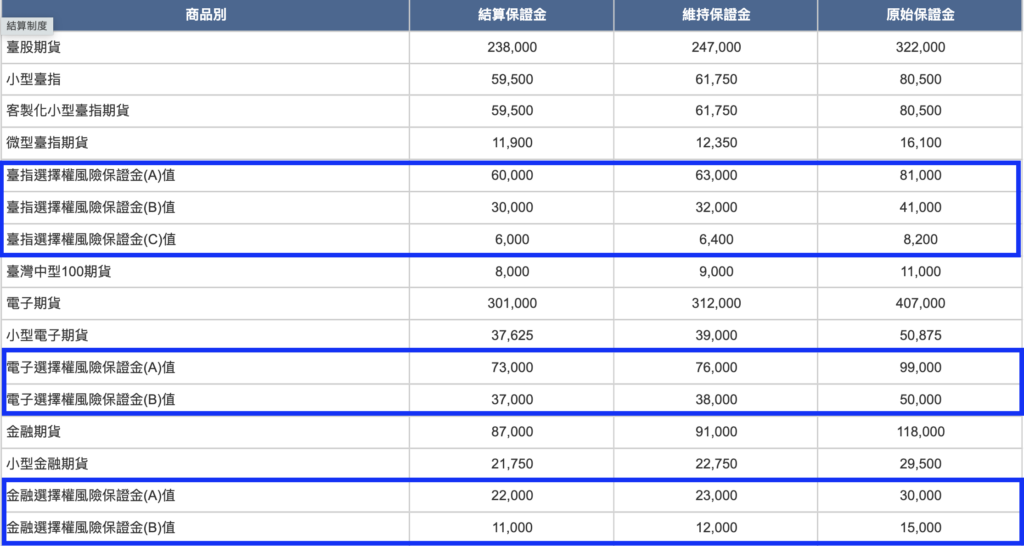The width and height of the screenshot is (1024, 546).
Task: Click the 8,200 initial margin cell
Action: pos(920,240)
